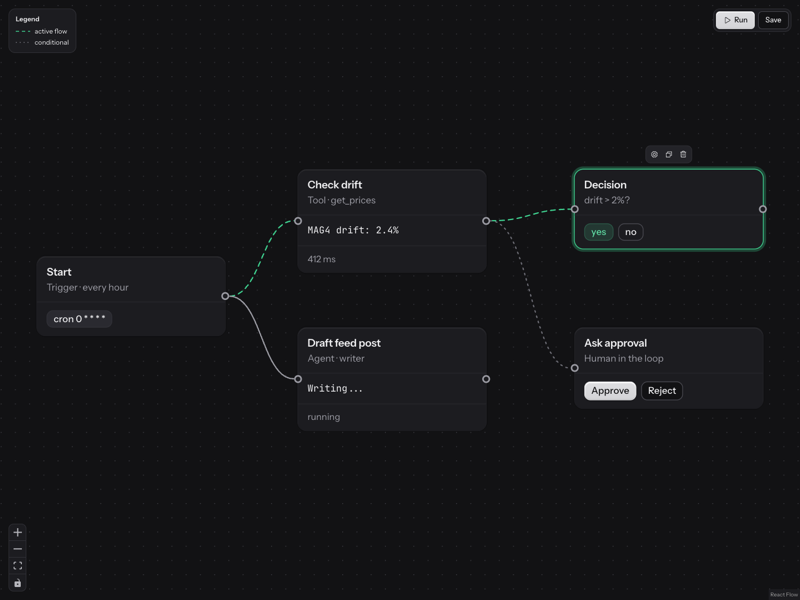Click the MAG4 drift: 2.4% output
The image size is (800, 600).
[x=353, y=230]
